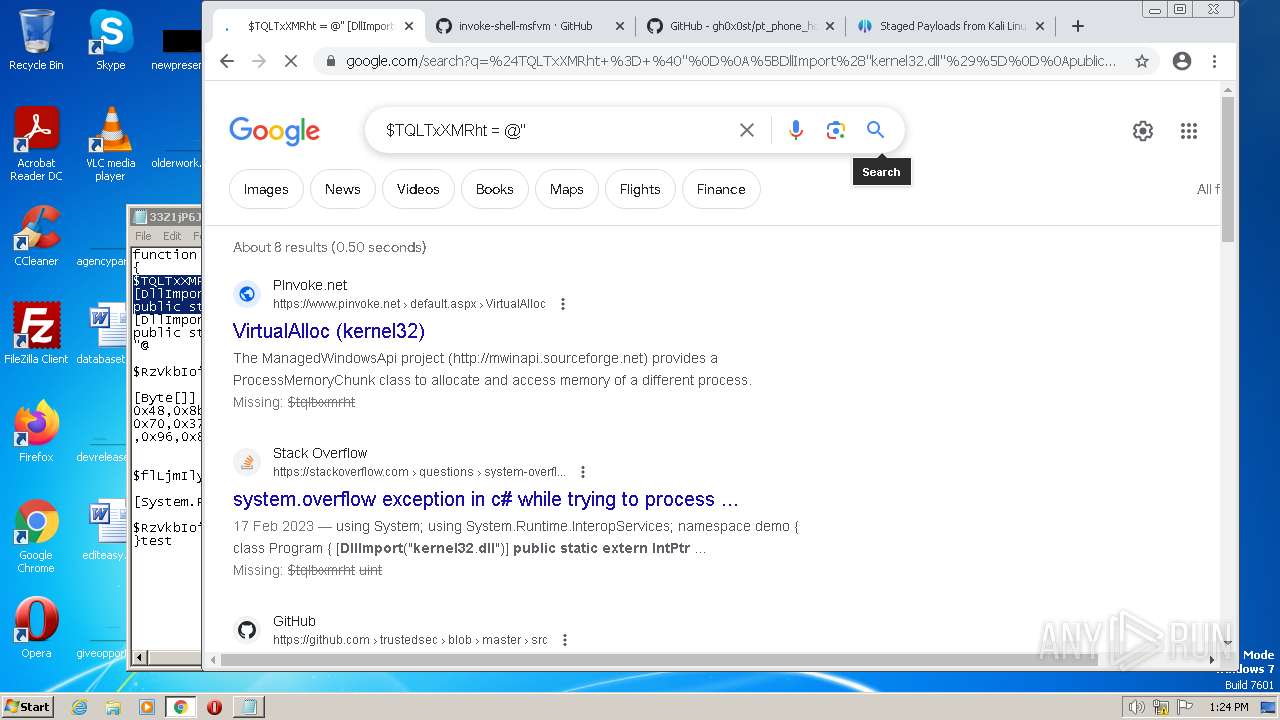Launch Opera desktop shortcut
The width and height of the screenshot is (1280, 720).
pyautogui.click(x=36, y=628)
